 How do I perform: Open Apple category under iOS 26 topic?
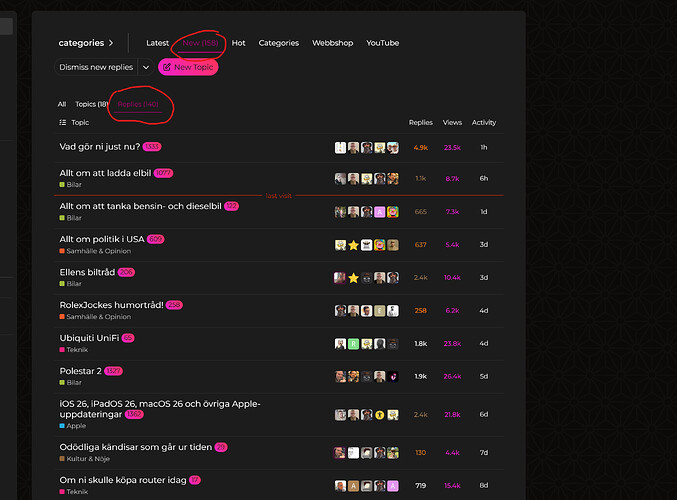click(73, 426)
